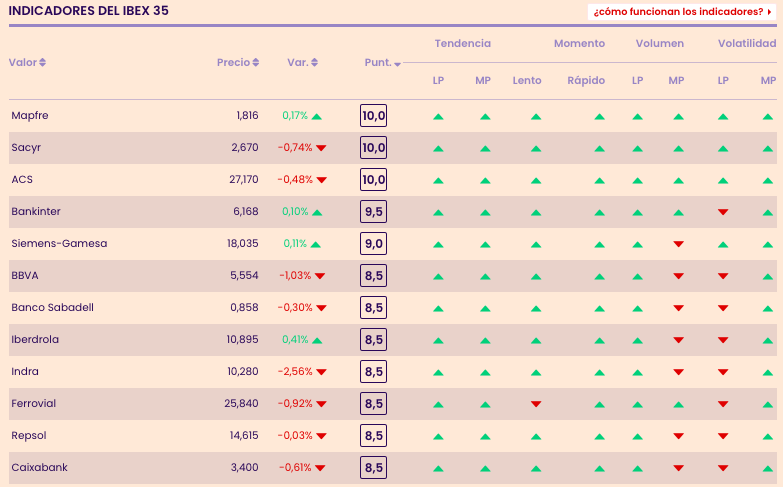Image resolution: width=783 pixels, height=487 pixels.
Task: Click the Volatilidad column group header
Action: 746,44
